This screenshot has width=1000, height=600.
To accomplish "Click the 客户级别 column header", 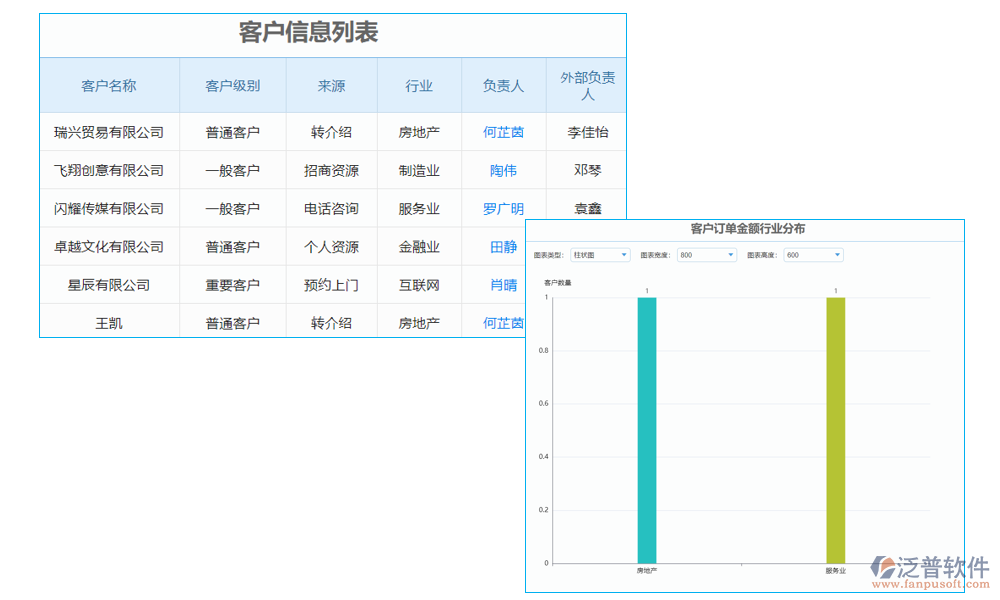I will click(233, 86).
